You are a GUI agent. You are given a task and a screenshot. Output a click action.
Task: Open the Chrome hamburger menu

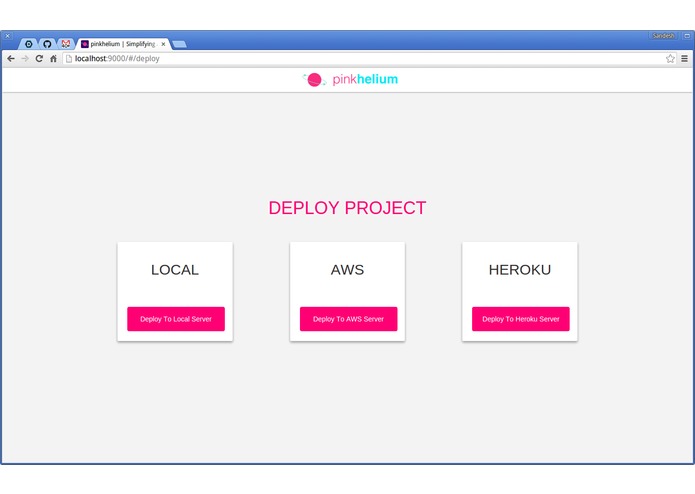pyautogui.click(x=684, y=58)
